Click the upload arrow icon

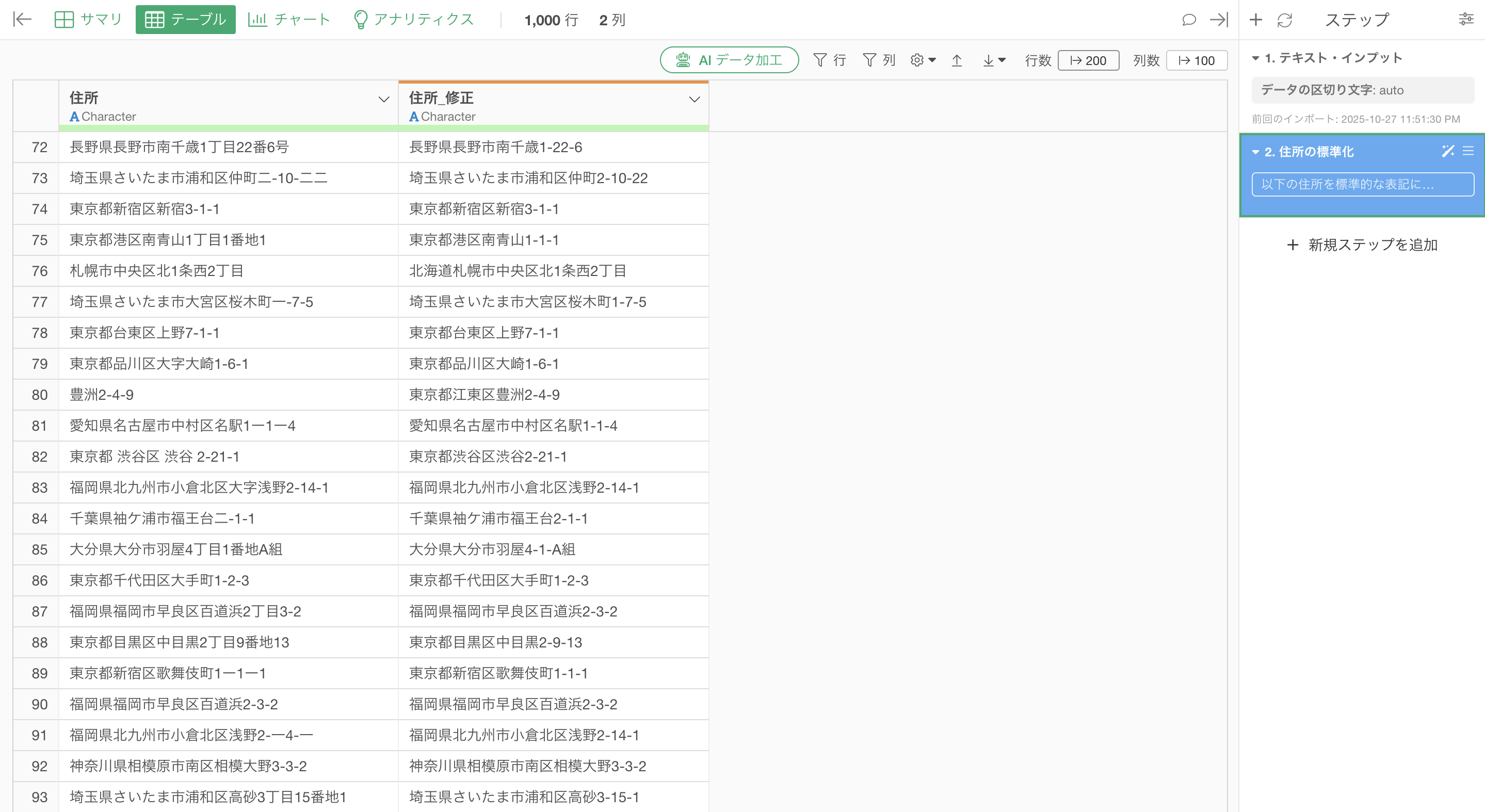pyautogui.click(x=957, y=60)
